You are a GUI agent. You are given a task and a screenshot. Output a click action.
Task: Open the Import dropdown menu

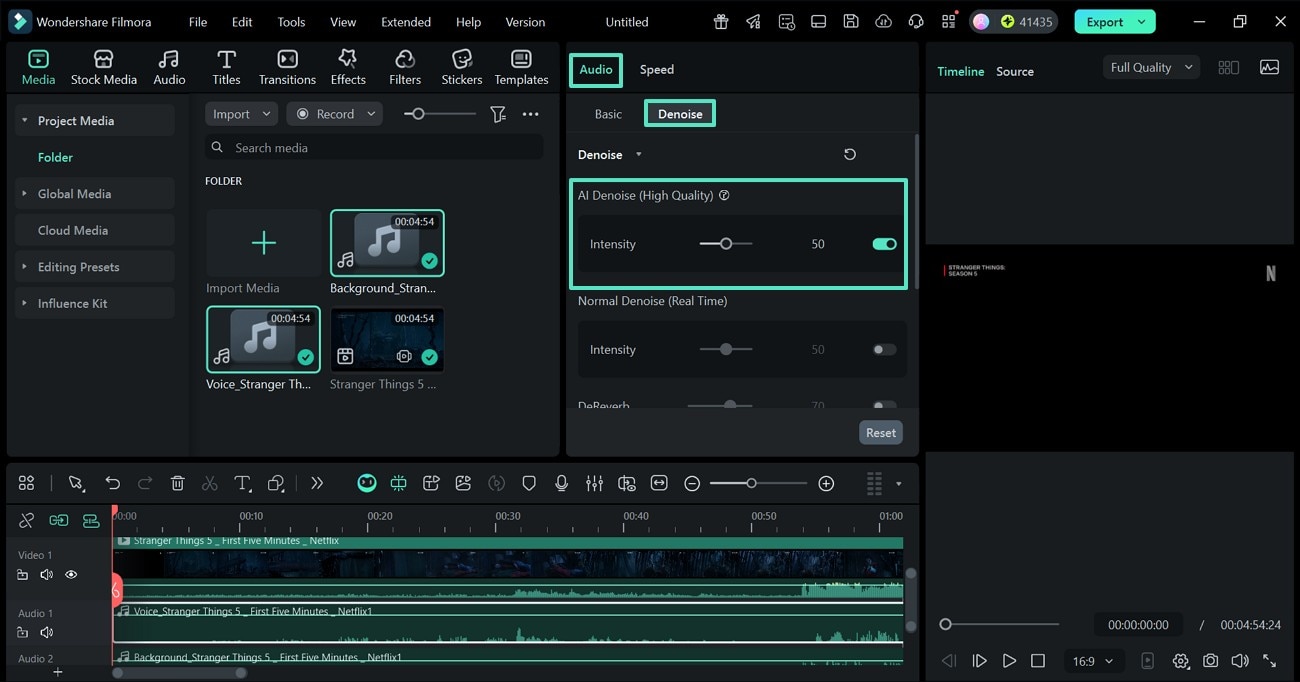click(x=240, y=113)
